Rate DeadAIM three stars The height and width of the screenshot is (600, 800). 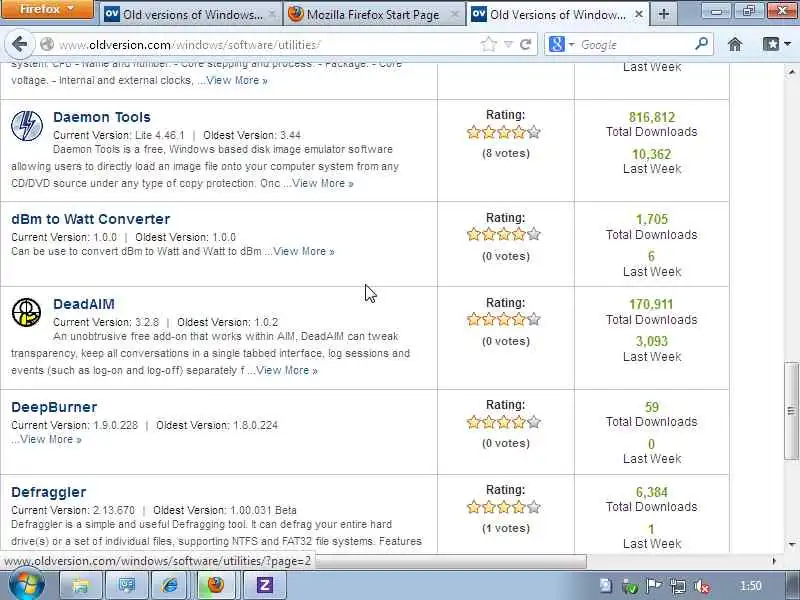pos(504,319)
